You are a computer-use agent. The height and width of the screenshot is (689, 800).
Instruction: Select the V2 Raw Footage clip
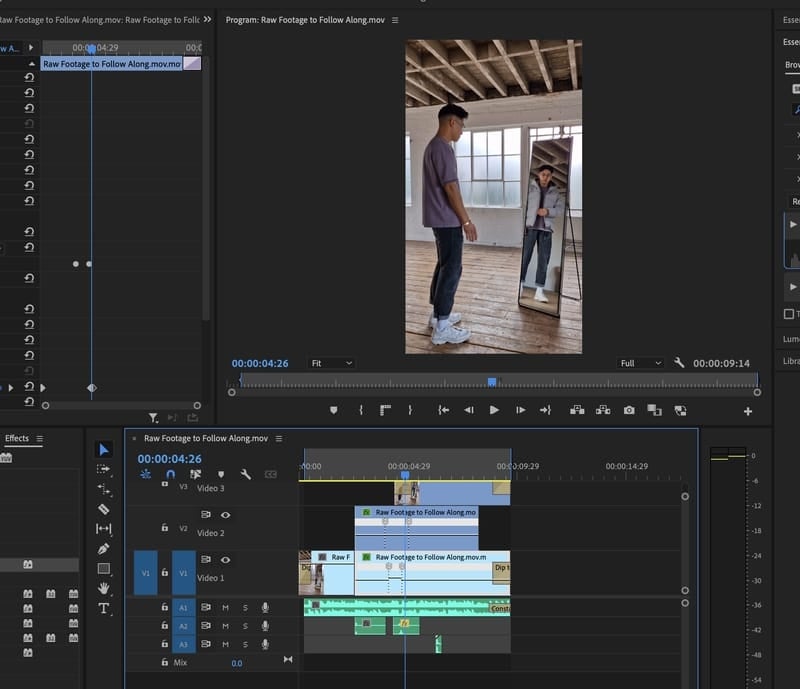pos(416,528)
